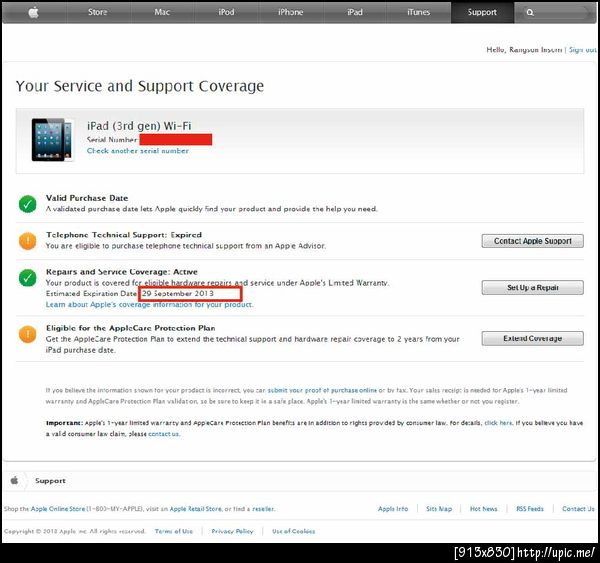Image resolution: width=600 pixels, height=563 pixels.
Task: Click submit your proof of purchase online link
Action: pyautogui.click(x=322, y=390)
